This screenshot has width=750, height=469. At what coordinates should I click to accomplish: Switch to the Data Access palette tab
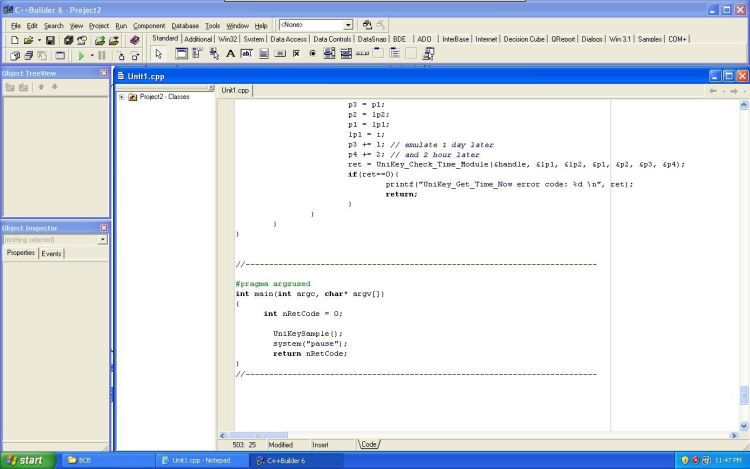(x=288, y=39)
